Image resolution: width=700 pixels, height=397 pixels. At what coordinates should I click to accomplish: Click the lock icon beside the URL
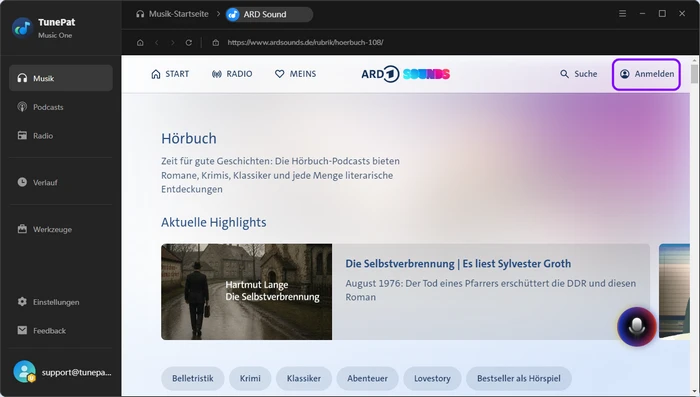(x=216, y=42)
